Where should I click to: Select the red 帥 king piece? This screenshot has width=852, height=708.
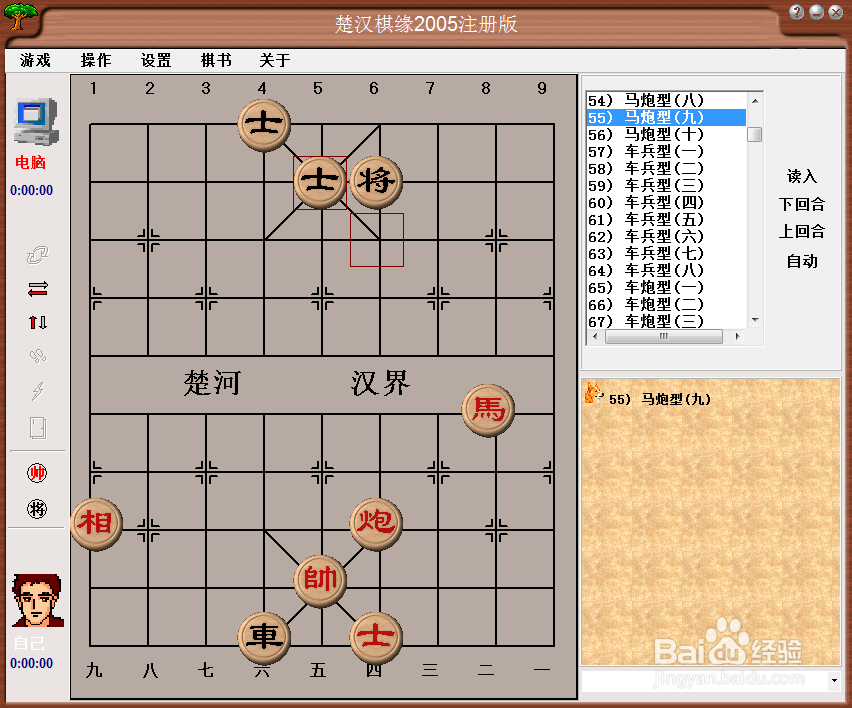320,580
